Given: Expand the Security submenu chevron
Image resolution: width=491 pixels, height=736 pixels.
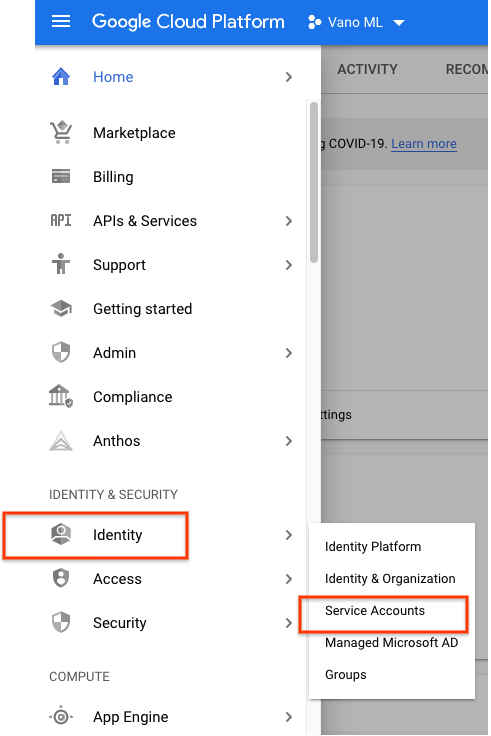Looking at the screenshot, I should (x=289, y=623).
